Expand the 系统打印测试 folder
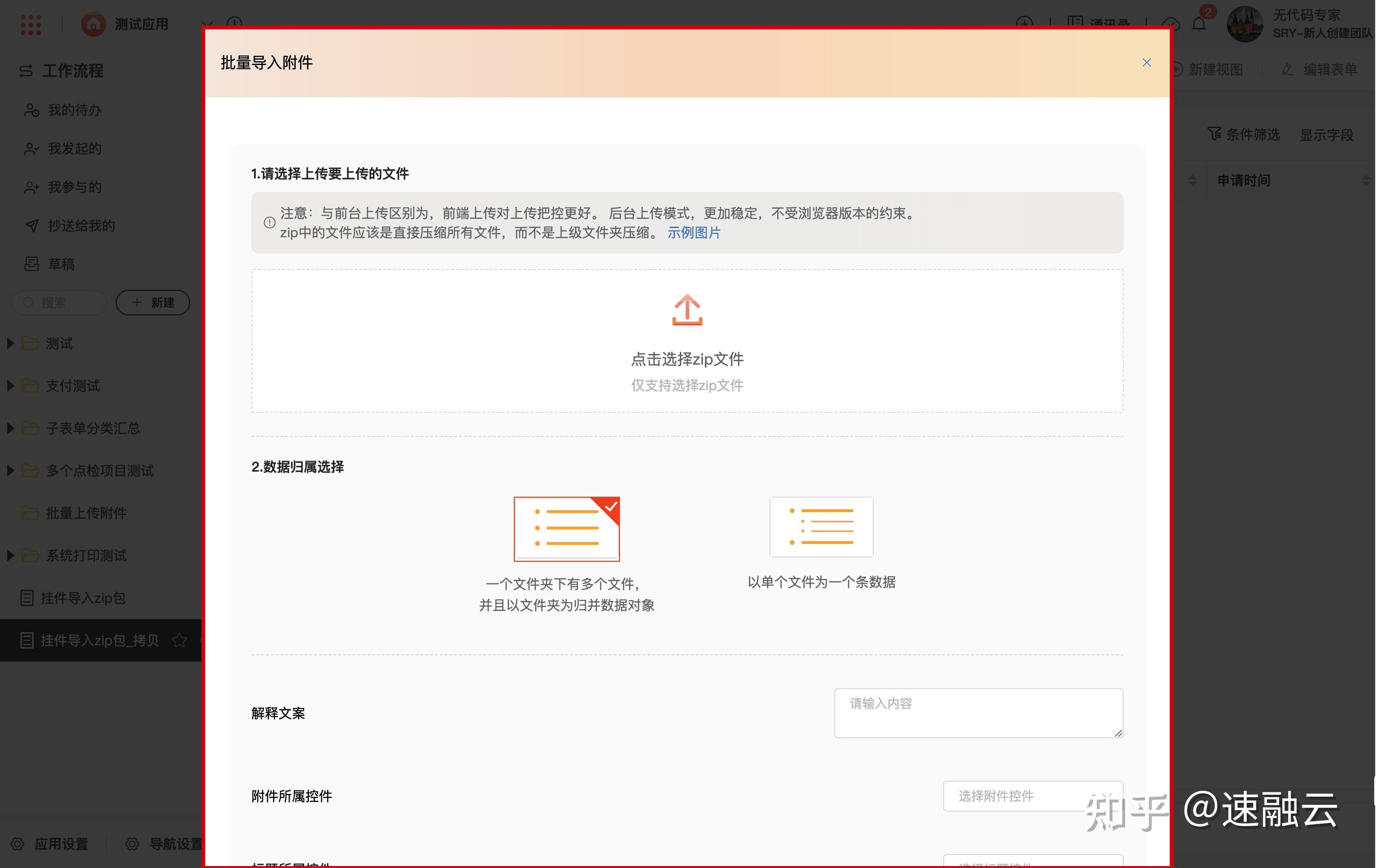The width and height of the screenshot is (1376, 868). (10, 555)
